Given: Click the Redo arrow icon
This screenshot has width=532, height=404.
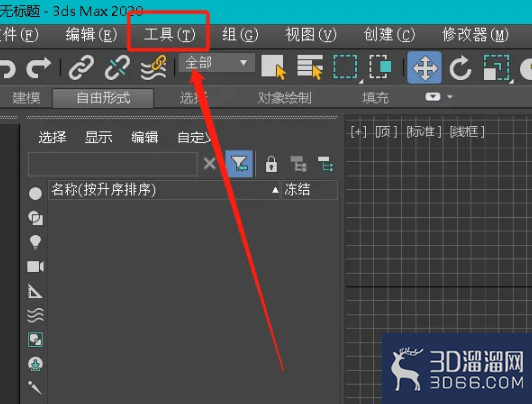Looking at the screenshot, I should click(38, 68).
